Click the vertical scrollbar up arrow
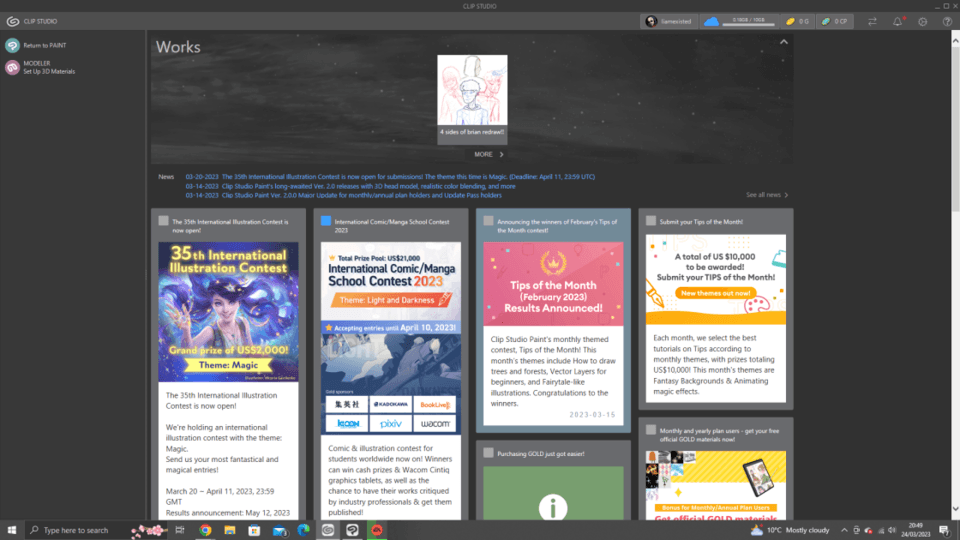 (x=955, y=40)
